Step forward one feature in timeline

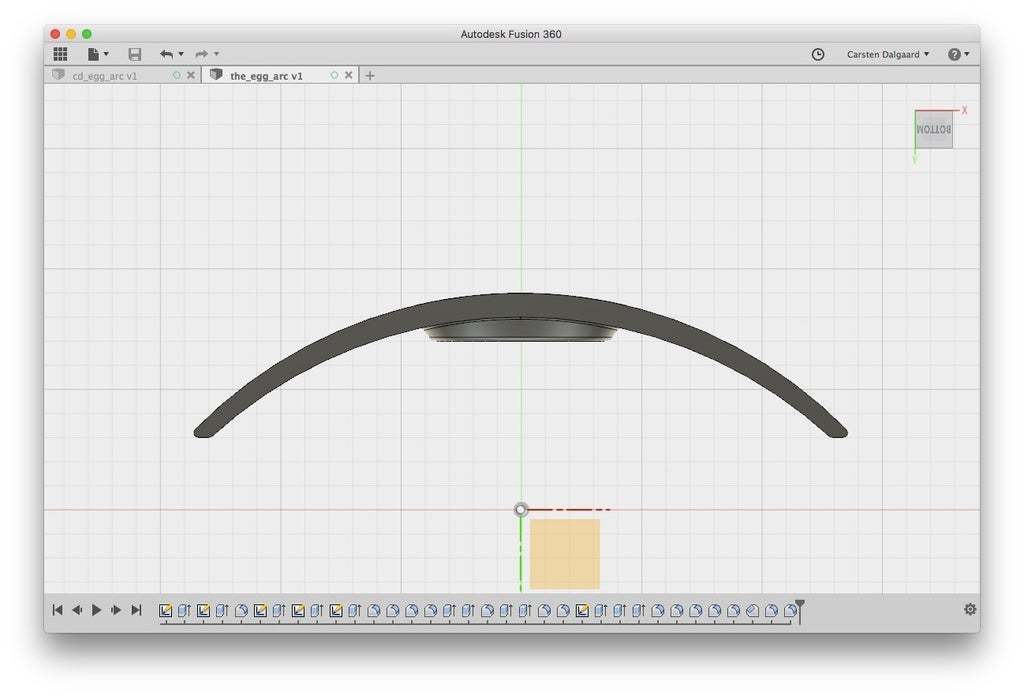116,610
